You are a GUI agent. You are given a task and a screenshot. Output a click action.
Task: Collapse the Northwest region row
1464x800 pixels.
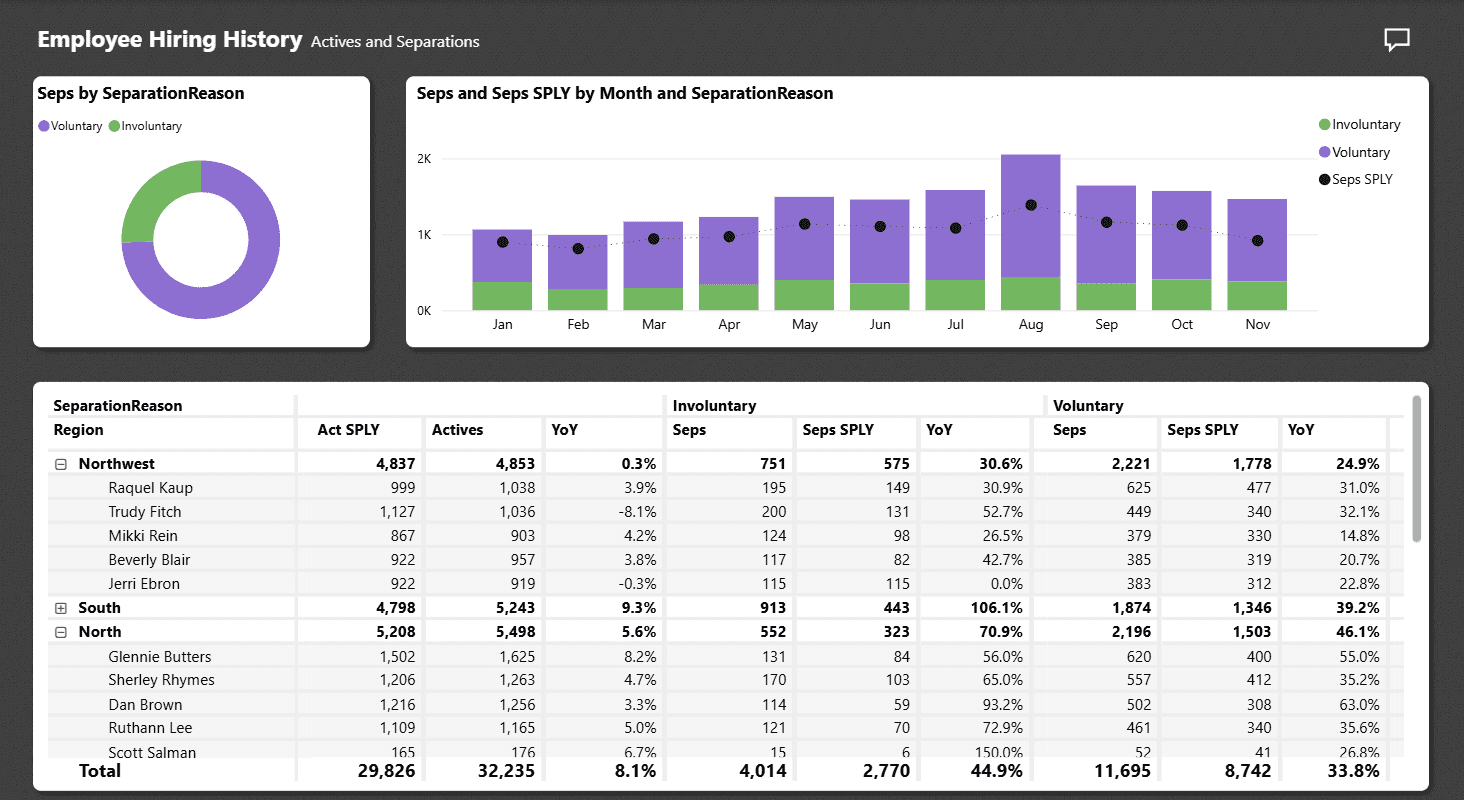pos(61,464)
